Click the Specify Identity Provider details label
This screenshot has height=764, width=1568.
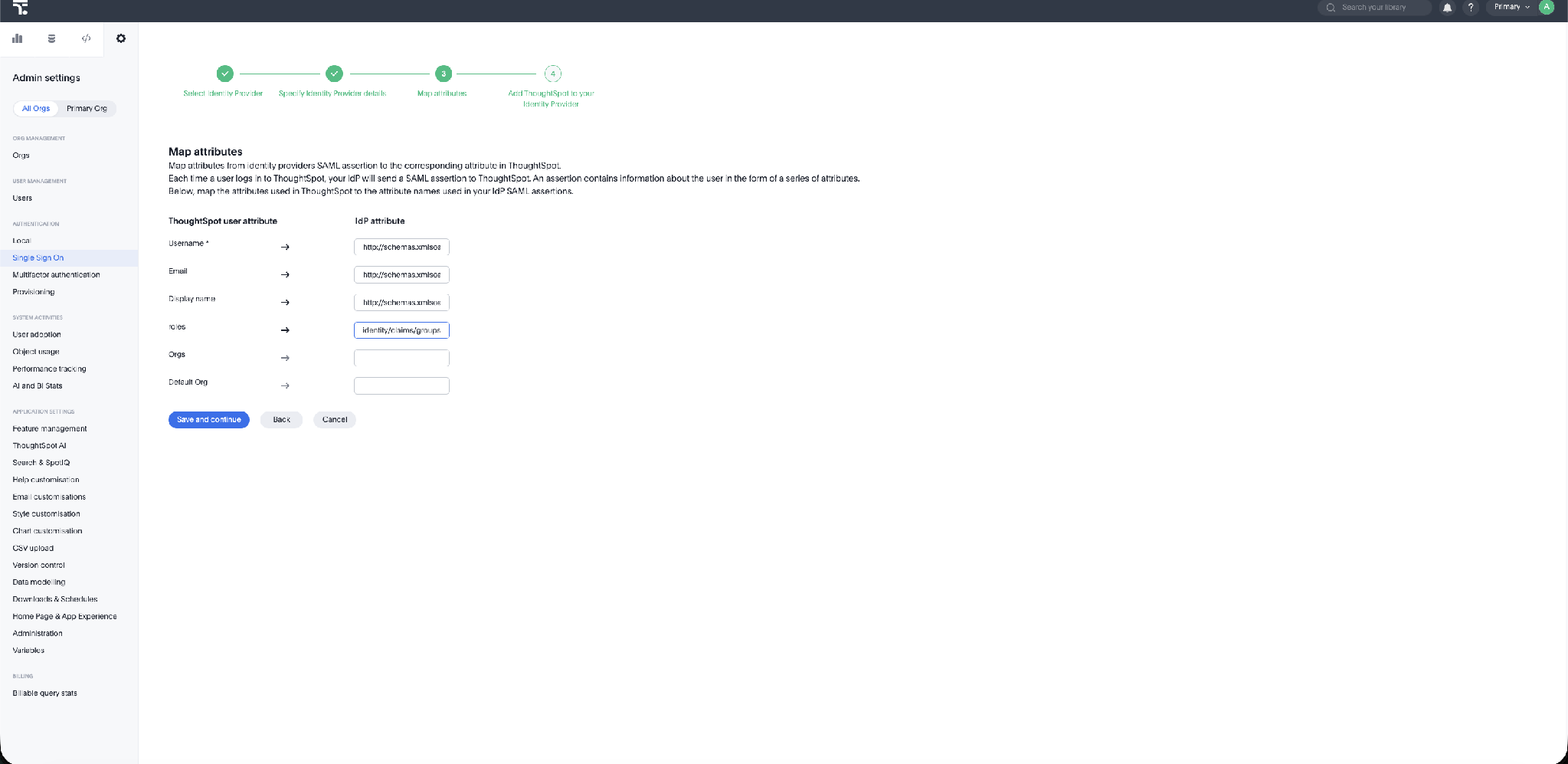332,93
